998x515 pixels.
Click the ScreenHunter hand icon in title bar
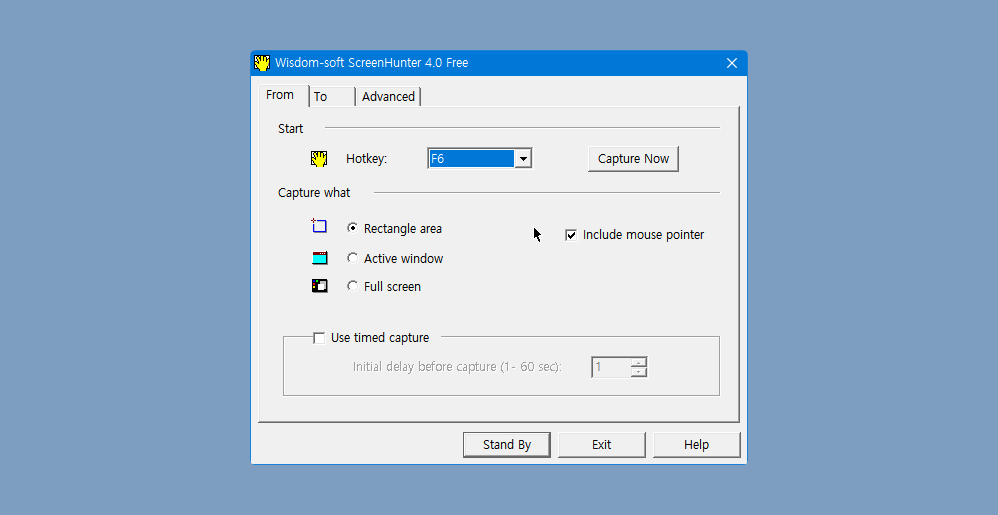click(x=262, y=62)
